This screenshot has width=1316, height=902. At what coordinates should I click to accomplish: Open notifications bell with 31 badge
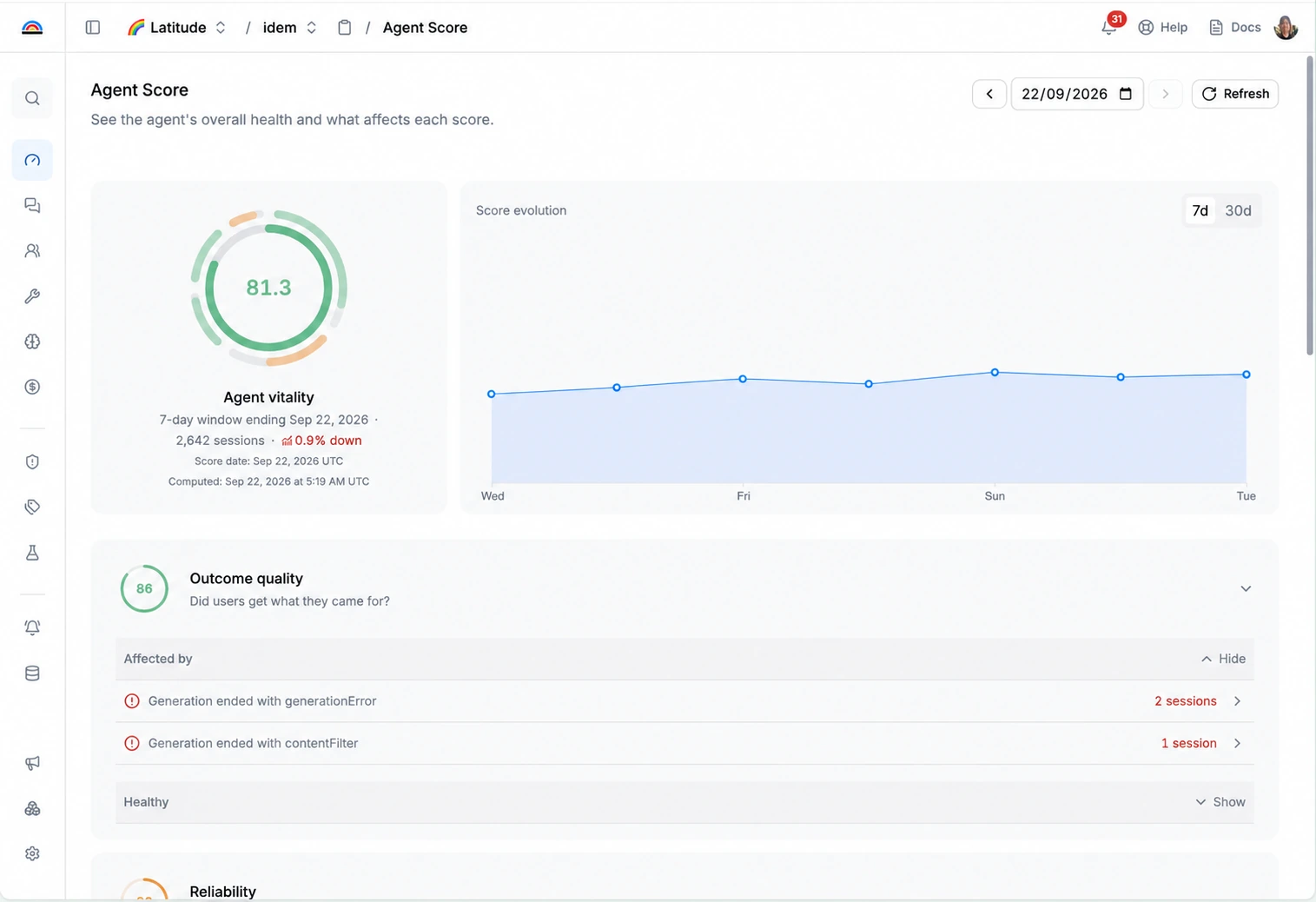1111,25
